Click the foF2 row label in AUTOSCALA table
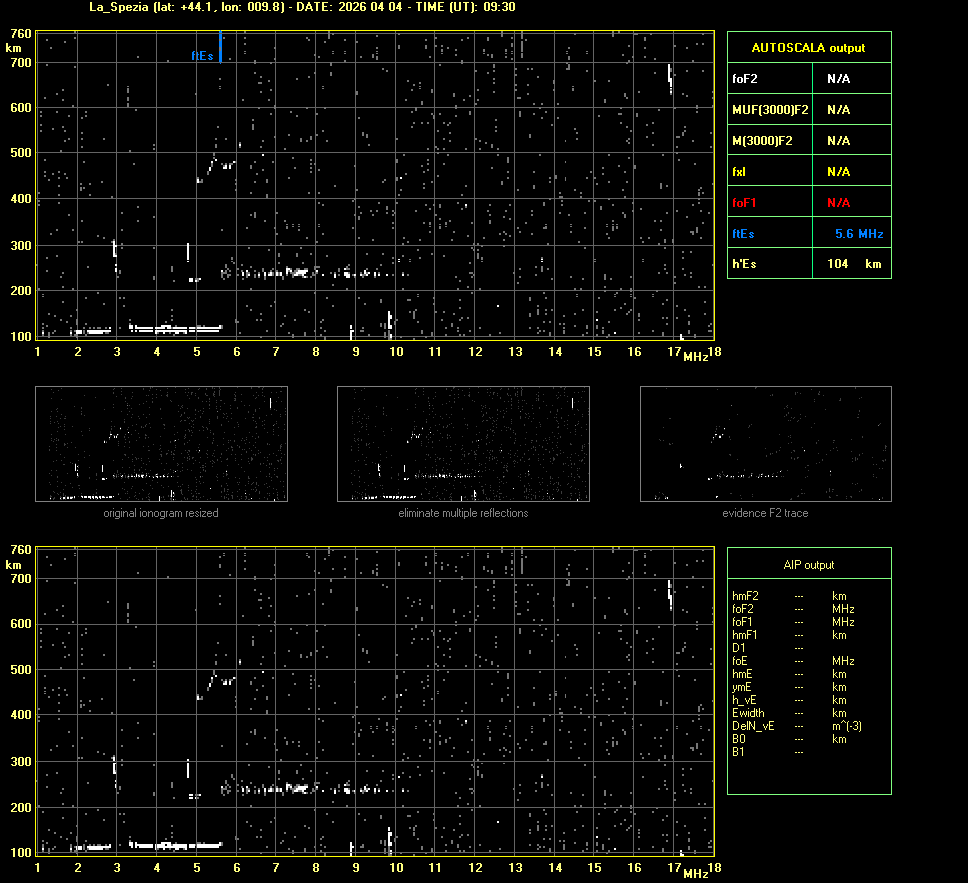The height and width of the screenshot is (883, 968). (746, 78)
